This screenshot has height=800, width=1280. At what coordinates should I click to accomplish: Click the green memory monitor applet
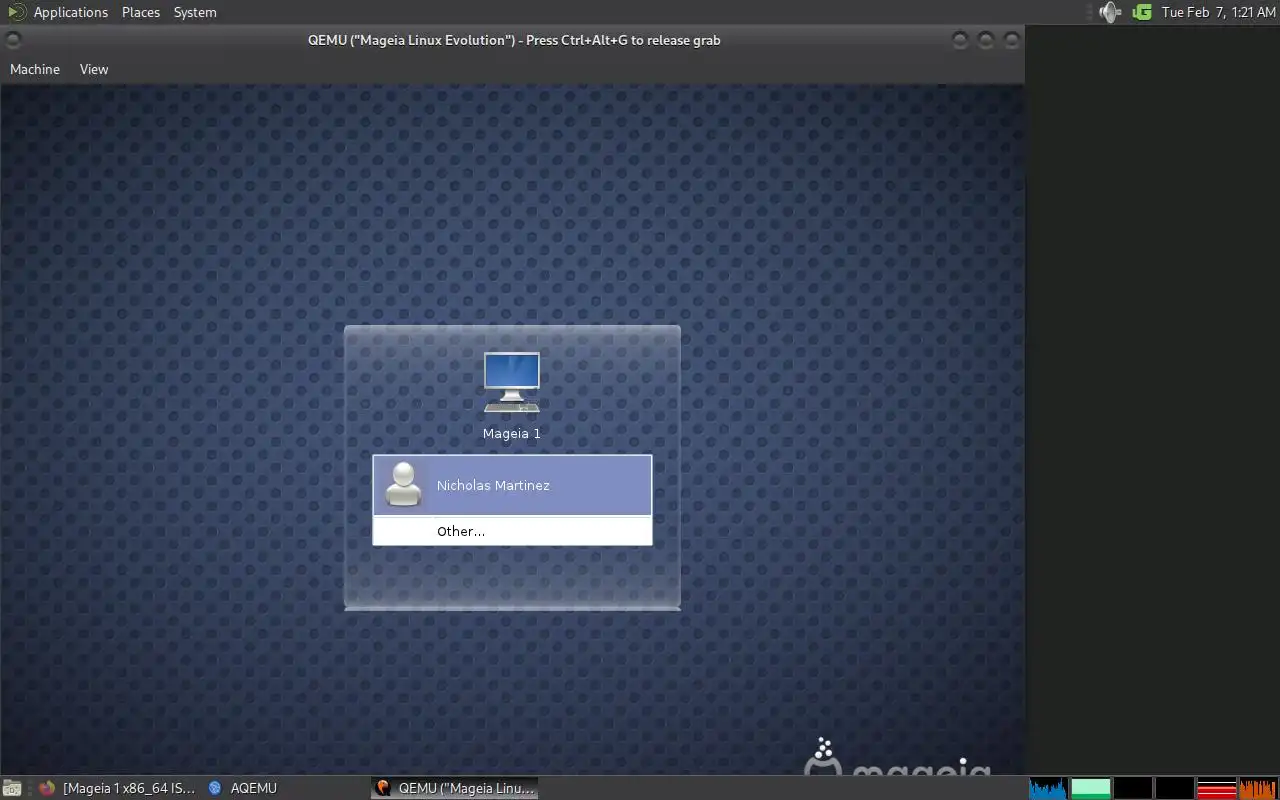coord(1091,788)
